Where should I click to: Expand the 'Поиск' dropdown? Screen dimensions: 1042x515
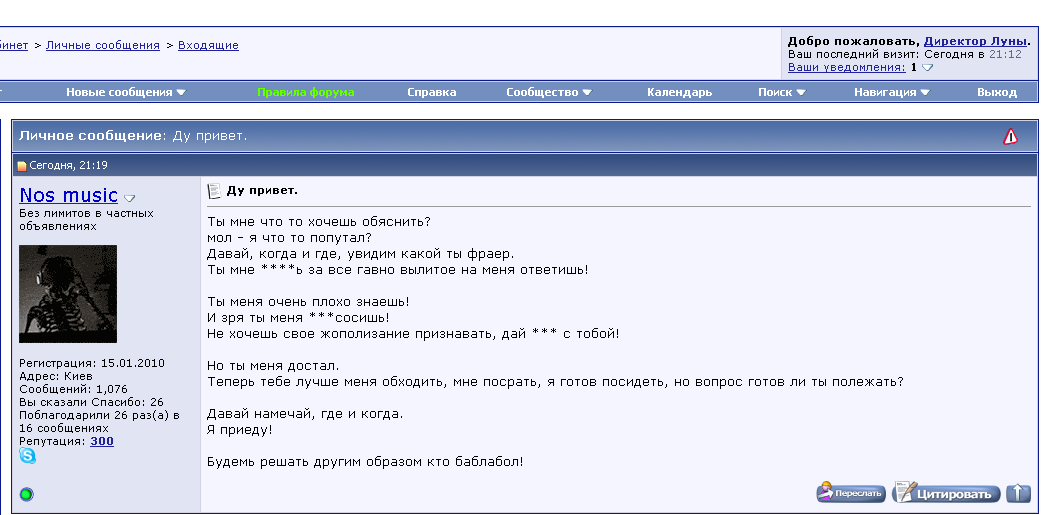pos(782,92)
